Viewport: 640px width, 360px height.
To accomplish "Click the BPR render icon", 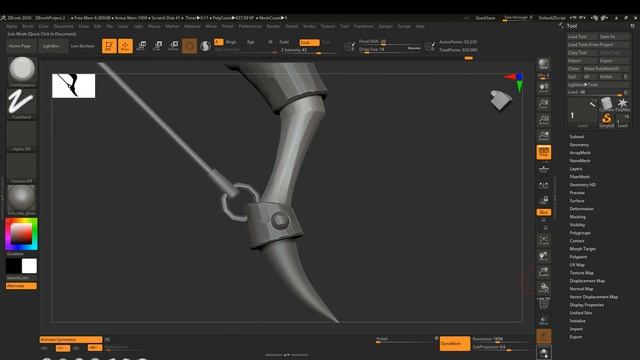I will 544,64.
